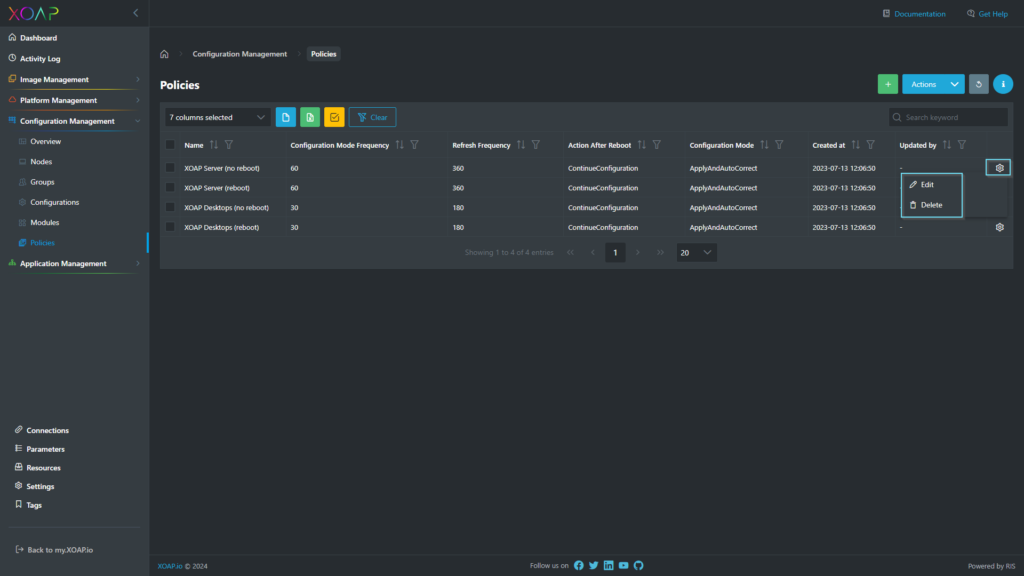Open Configurations in sidebar

54,202
